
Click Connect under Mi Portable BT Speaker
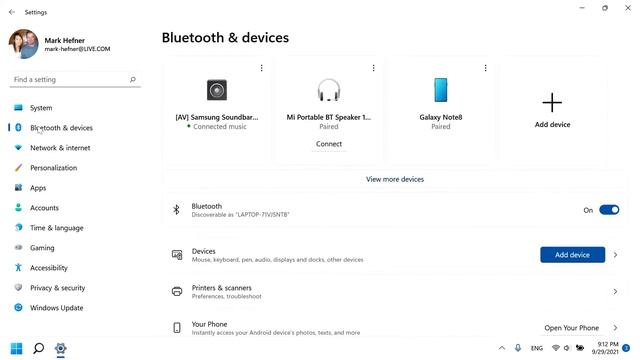[x=329, y=144]
